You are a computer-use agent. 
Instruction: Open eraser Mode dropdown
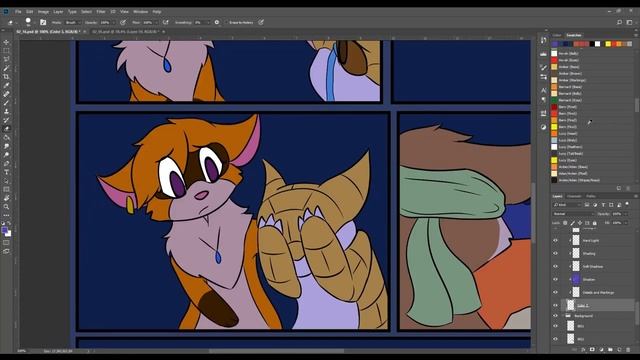pyautogui.click(x=73, y=22)
